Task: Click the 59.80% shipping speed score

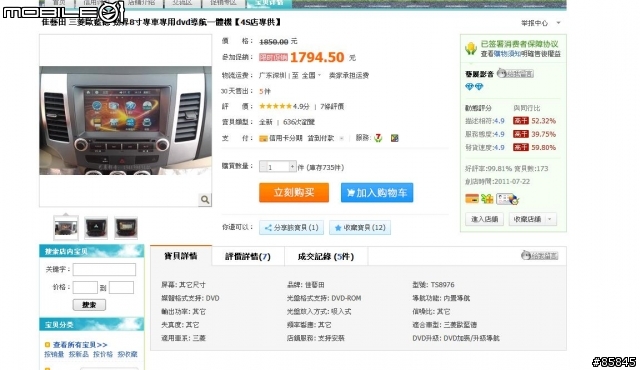Action: [x=543, y=147]
